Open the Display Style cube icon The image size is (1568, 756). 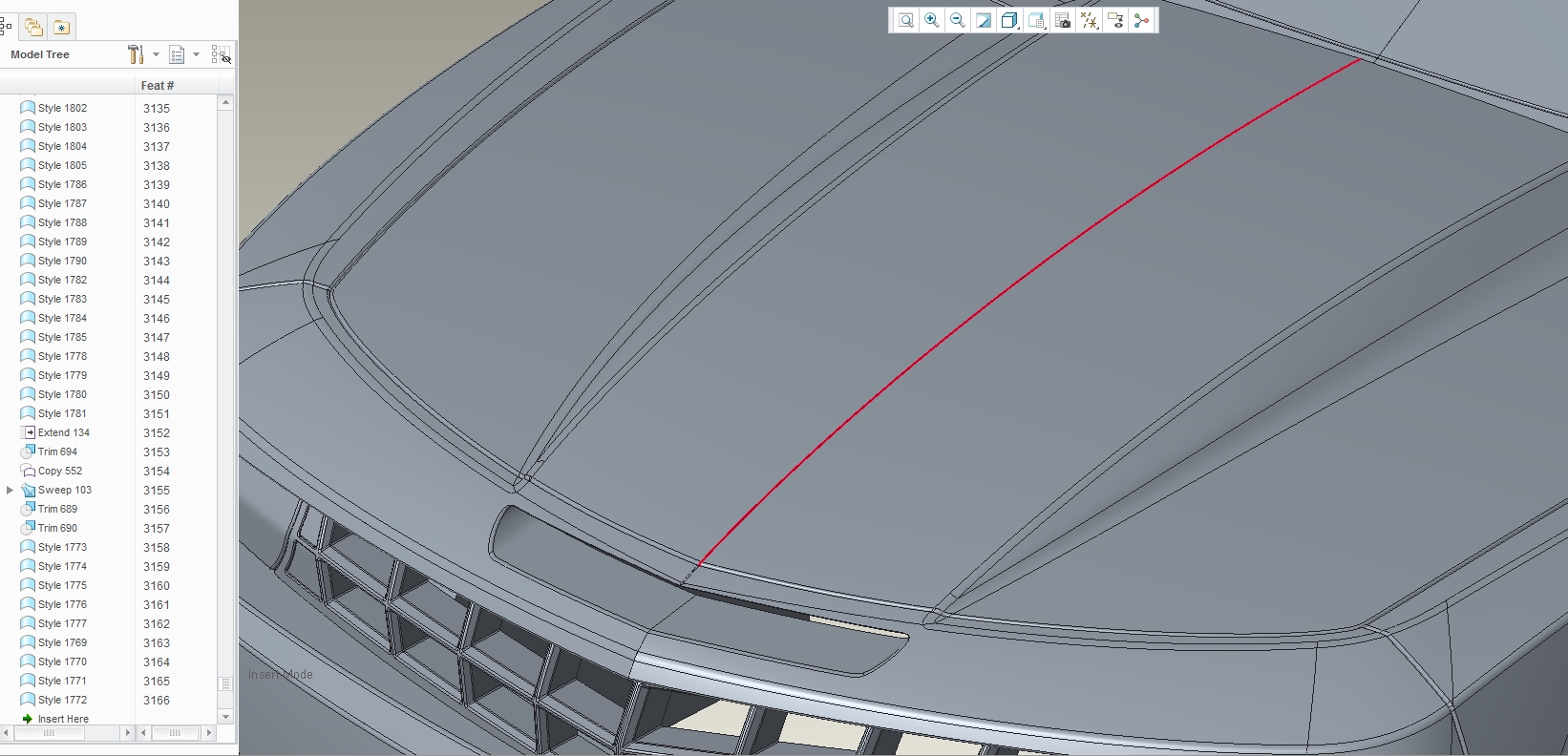tap(1009, 20)
